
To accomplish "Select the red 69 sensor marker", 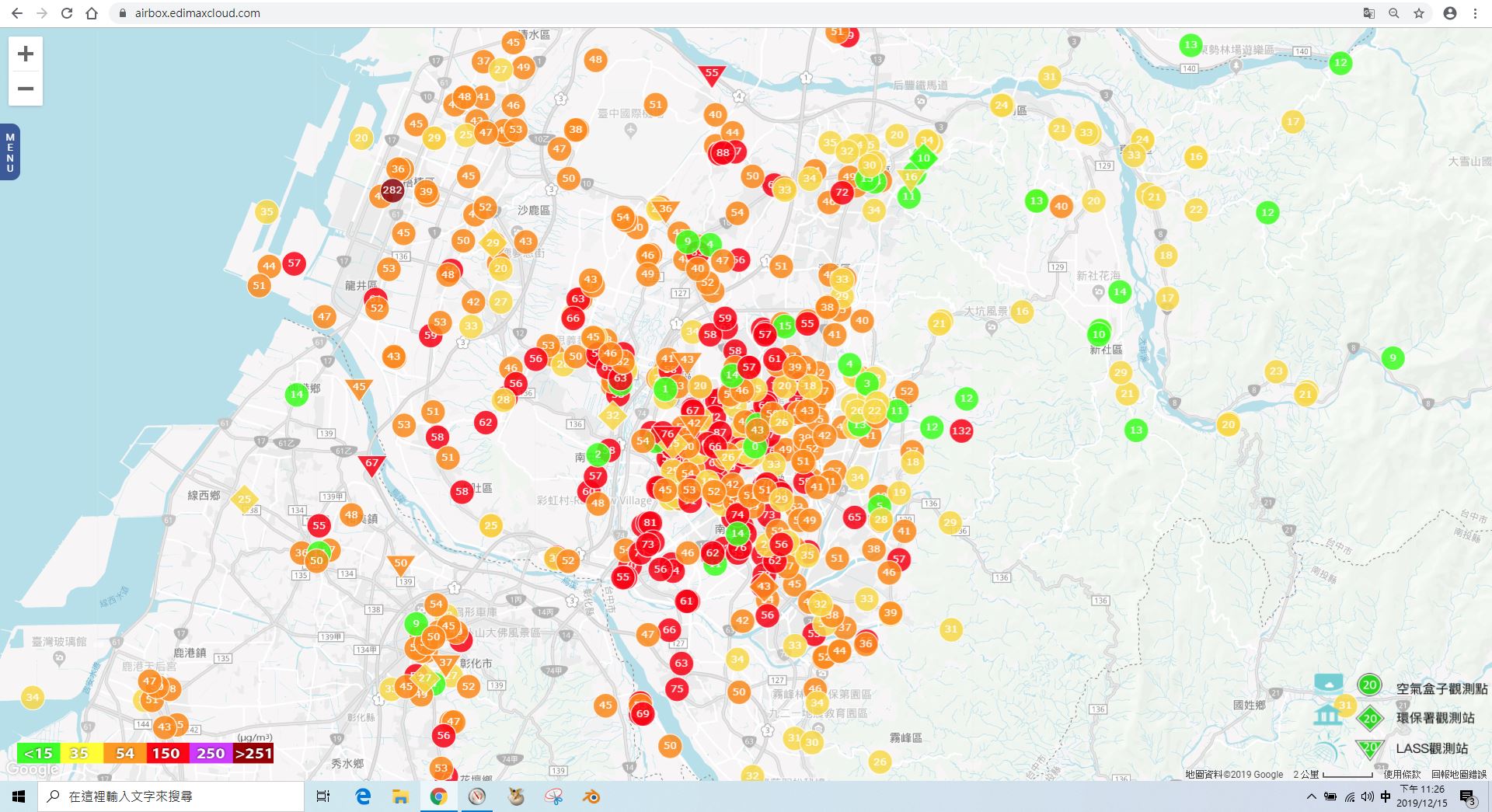I will (x=643, y=713).
